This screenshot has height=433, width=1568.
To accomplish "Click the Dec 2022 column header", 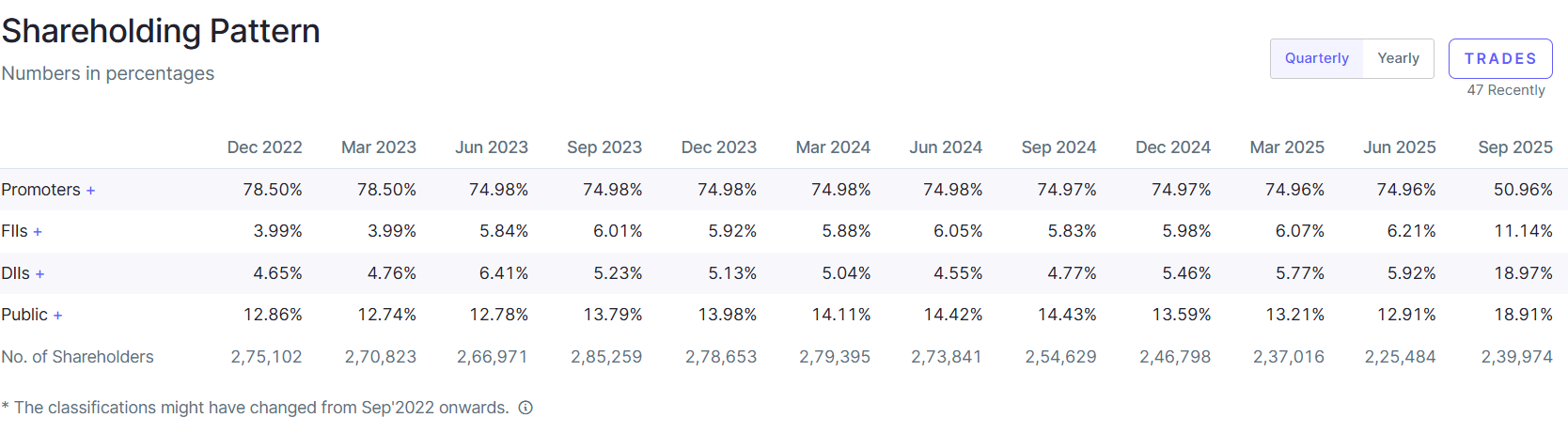I will tap(264, 147).
